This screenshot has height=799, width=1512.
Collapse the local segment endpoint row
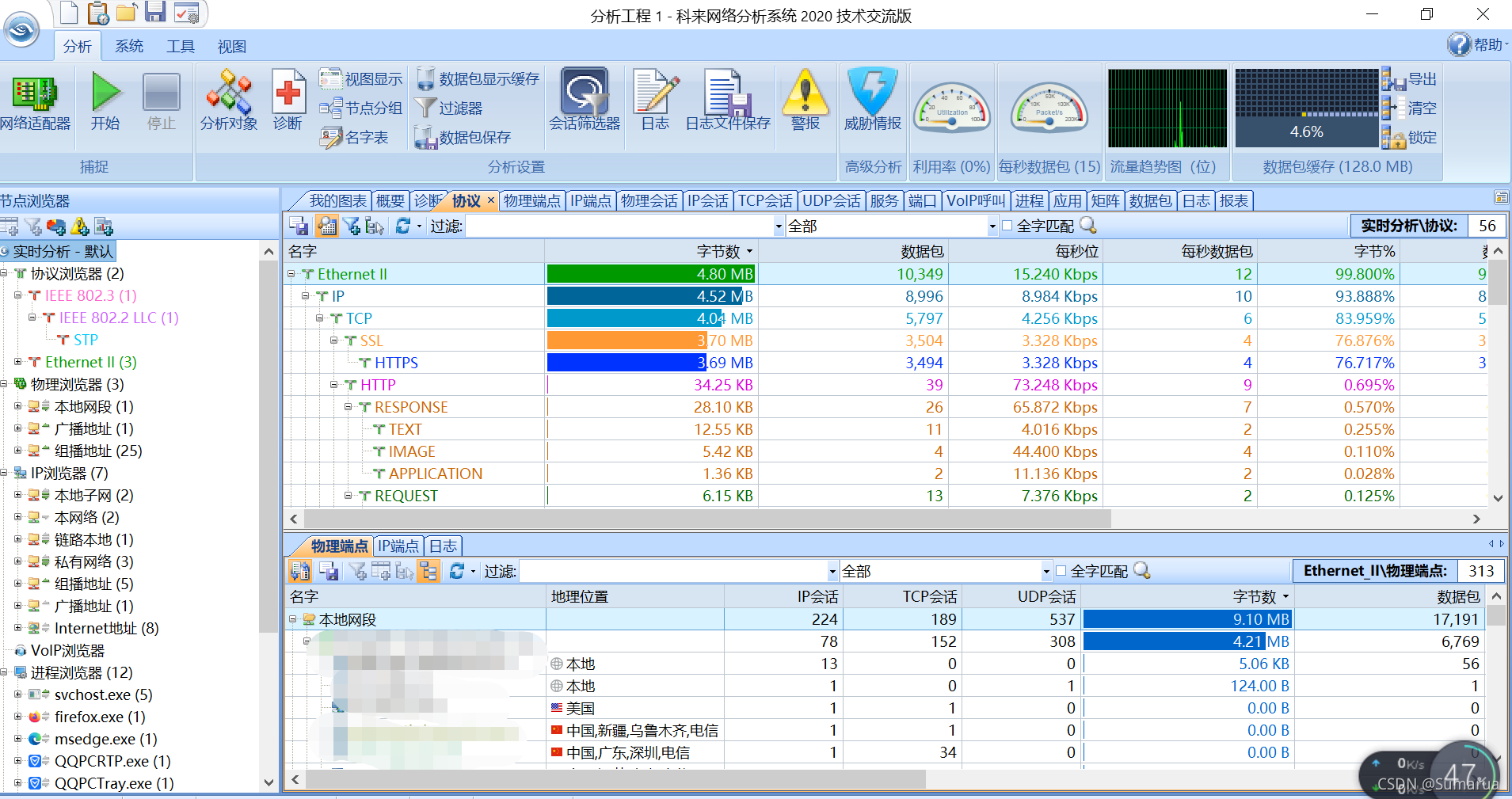tap(292, 619)
